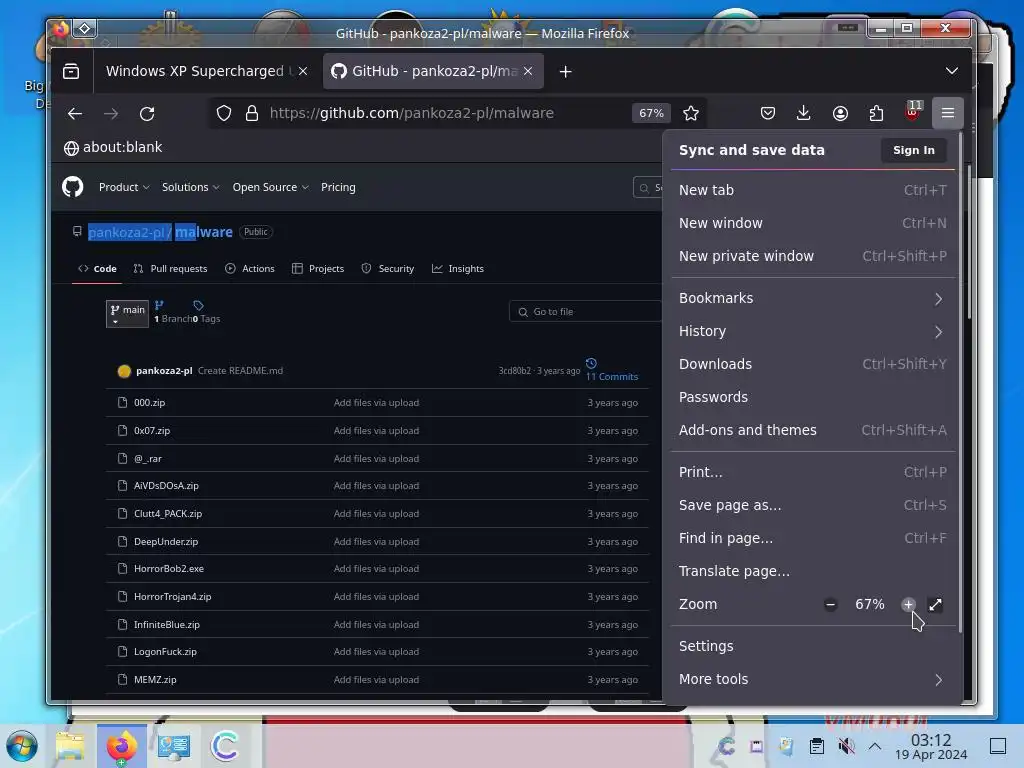Choose New private window
The image size is (1024, 768).
(812, 256)
